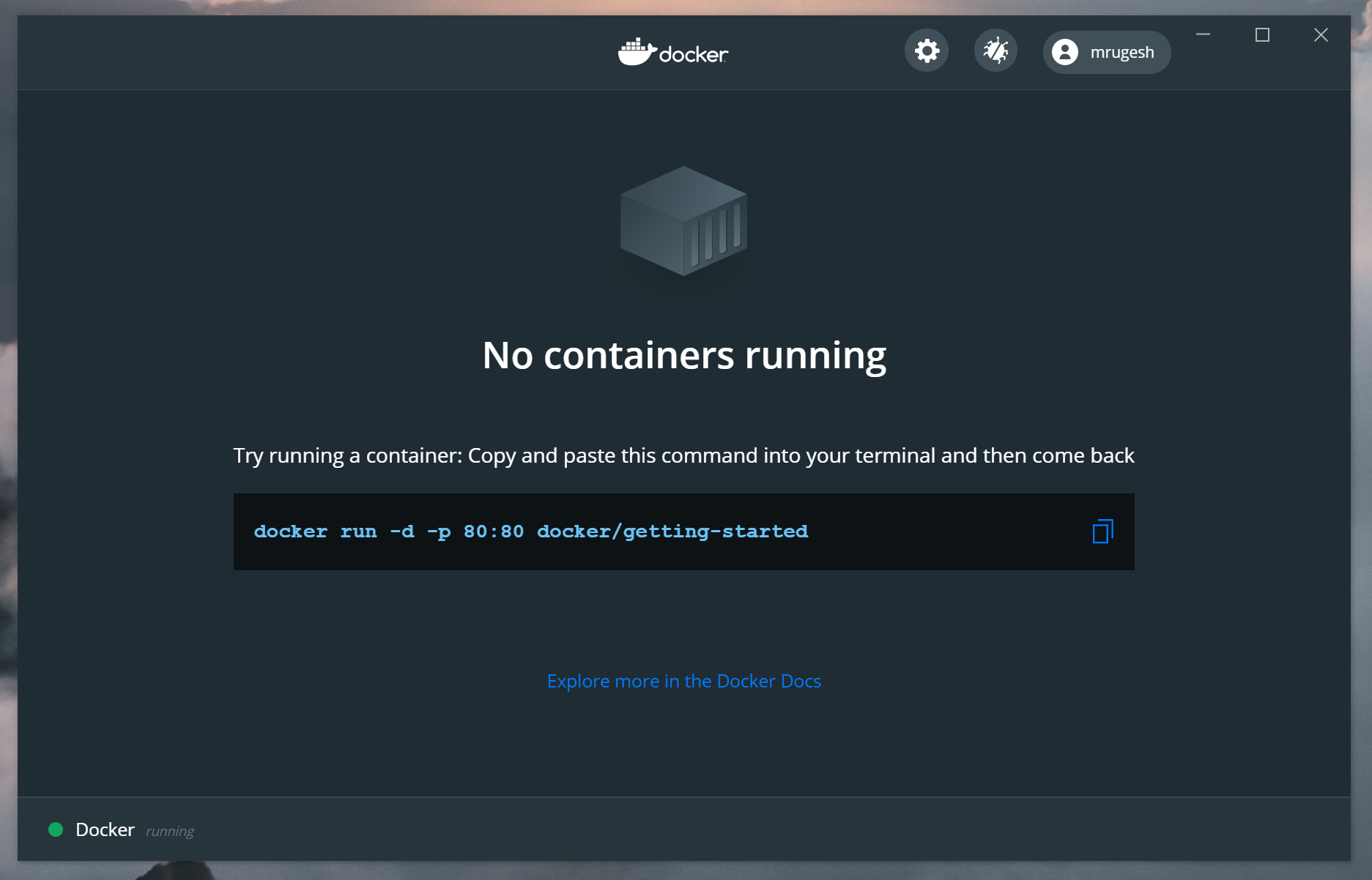Screen dimensions: 1372x880
Task: Open the mrugesh account menu
Action: click(x=1107, y=52)
